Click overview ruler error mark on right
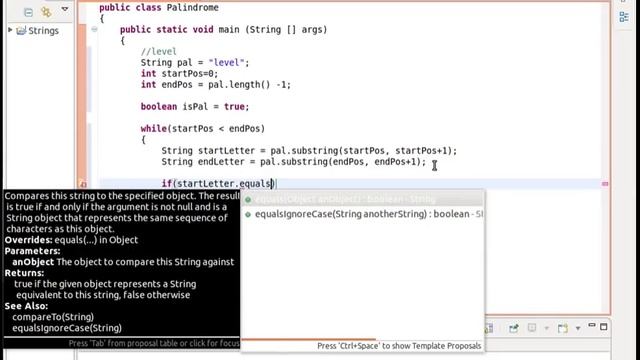640x360 pixels. click(x=605, y=184)
